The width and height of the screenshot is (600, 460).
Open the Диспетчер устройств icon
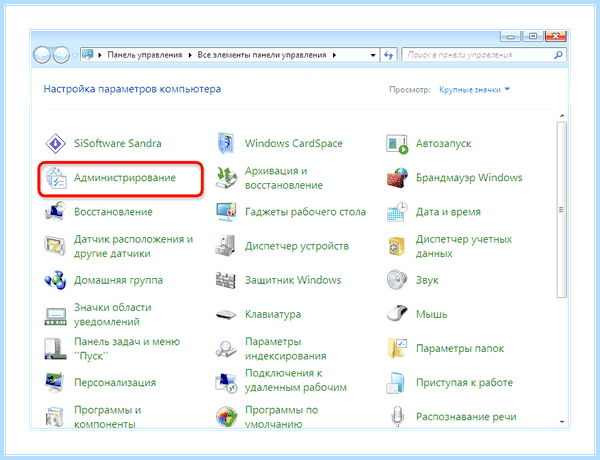pyautogui.click(x=226, y=246)
